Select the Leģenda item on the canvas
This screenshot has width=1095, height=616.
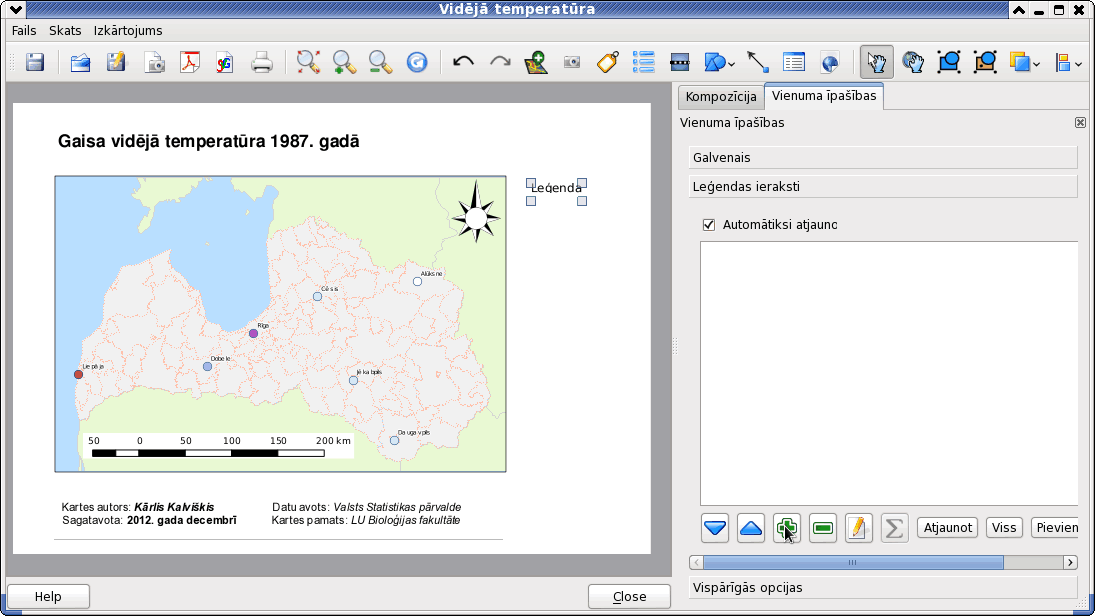pos(556,188)
